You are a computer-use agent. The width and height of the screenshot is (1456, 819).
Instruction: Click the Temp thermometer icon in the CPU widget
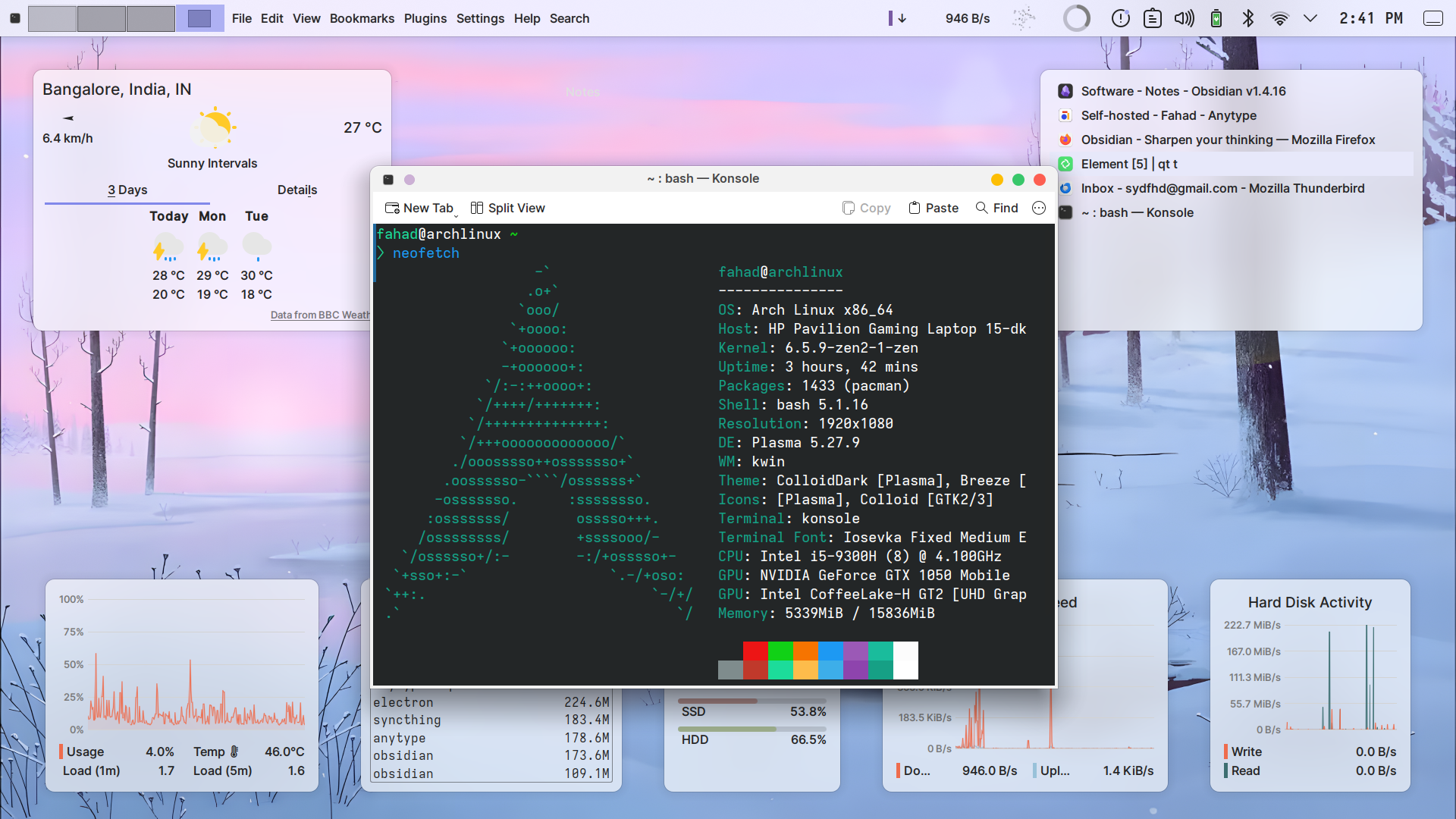[x=234, y=752]
